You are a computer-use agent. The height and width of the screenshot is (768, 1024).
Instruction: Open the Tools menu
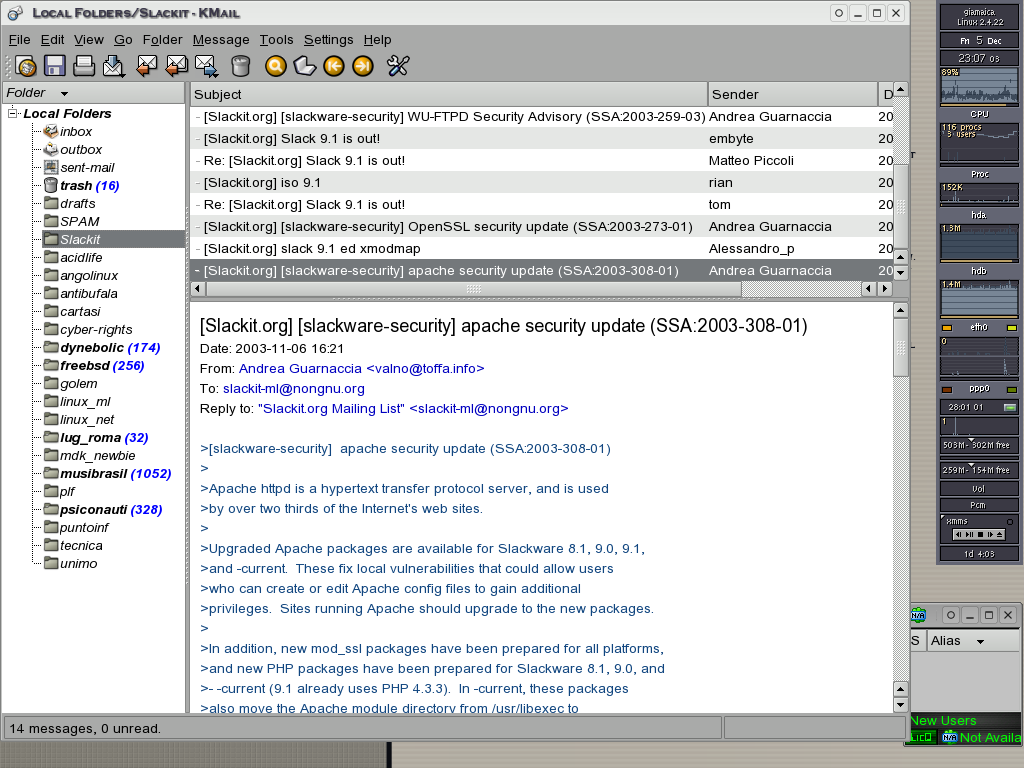(276, 40)
